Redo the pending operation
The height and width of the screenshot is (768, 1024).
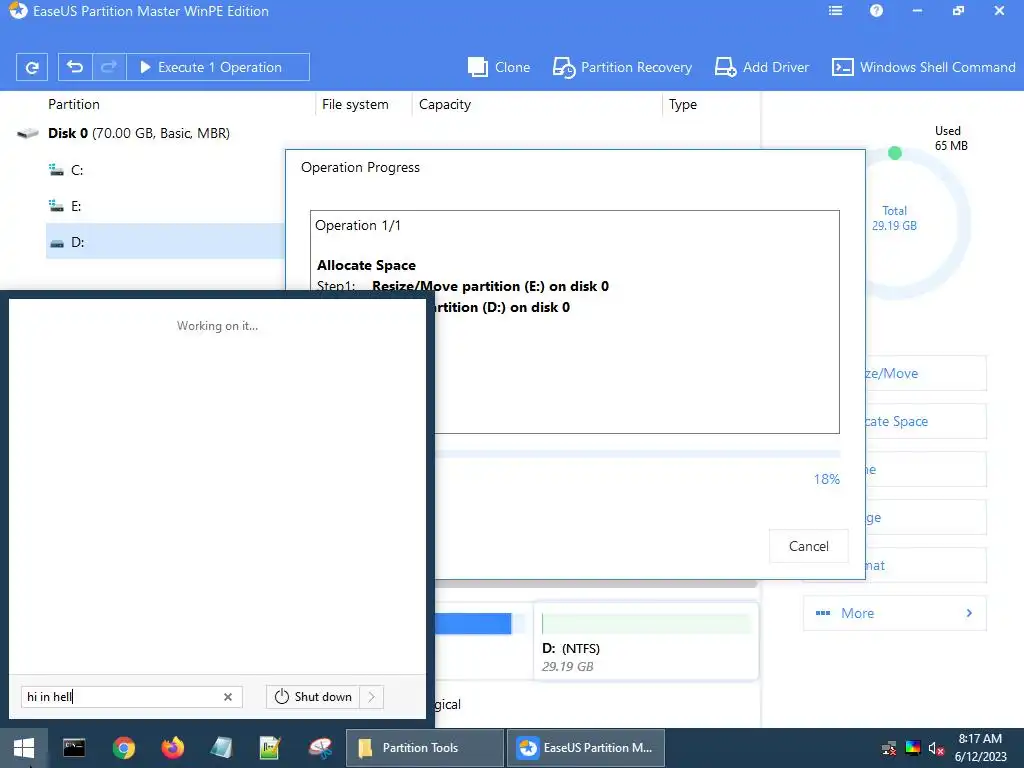click(x=109, y=67)
